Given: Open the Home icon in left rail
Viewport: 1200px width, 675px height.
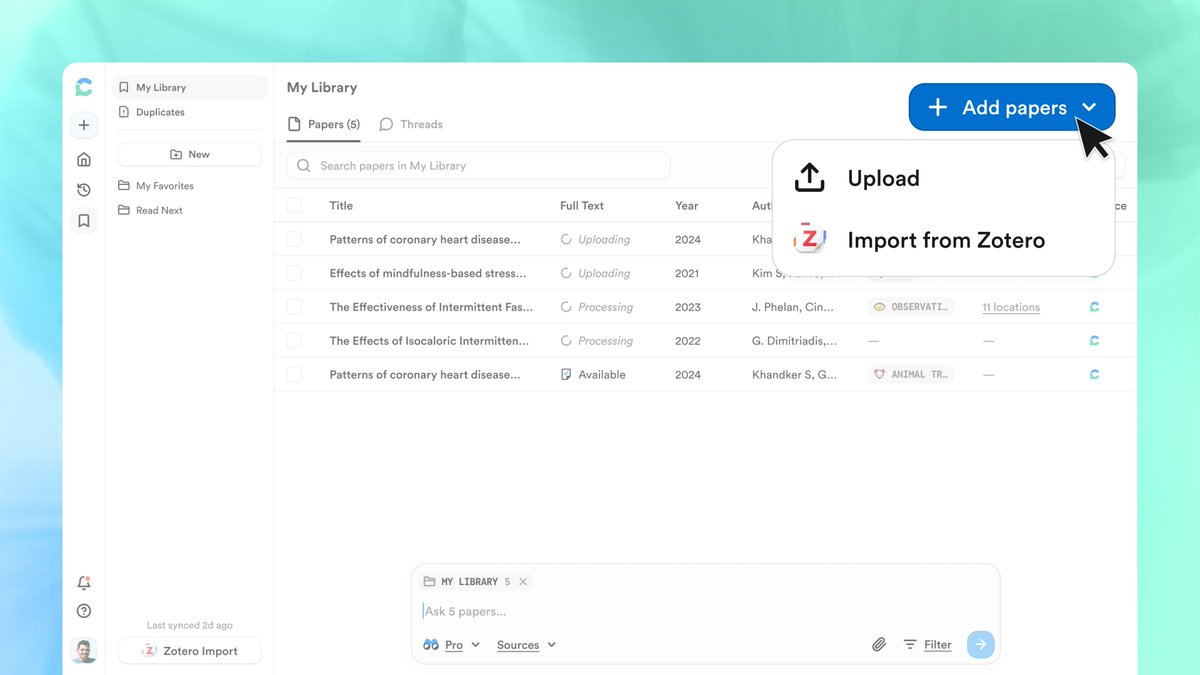Looking at the screenshot, I should 84,159.
